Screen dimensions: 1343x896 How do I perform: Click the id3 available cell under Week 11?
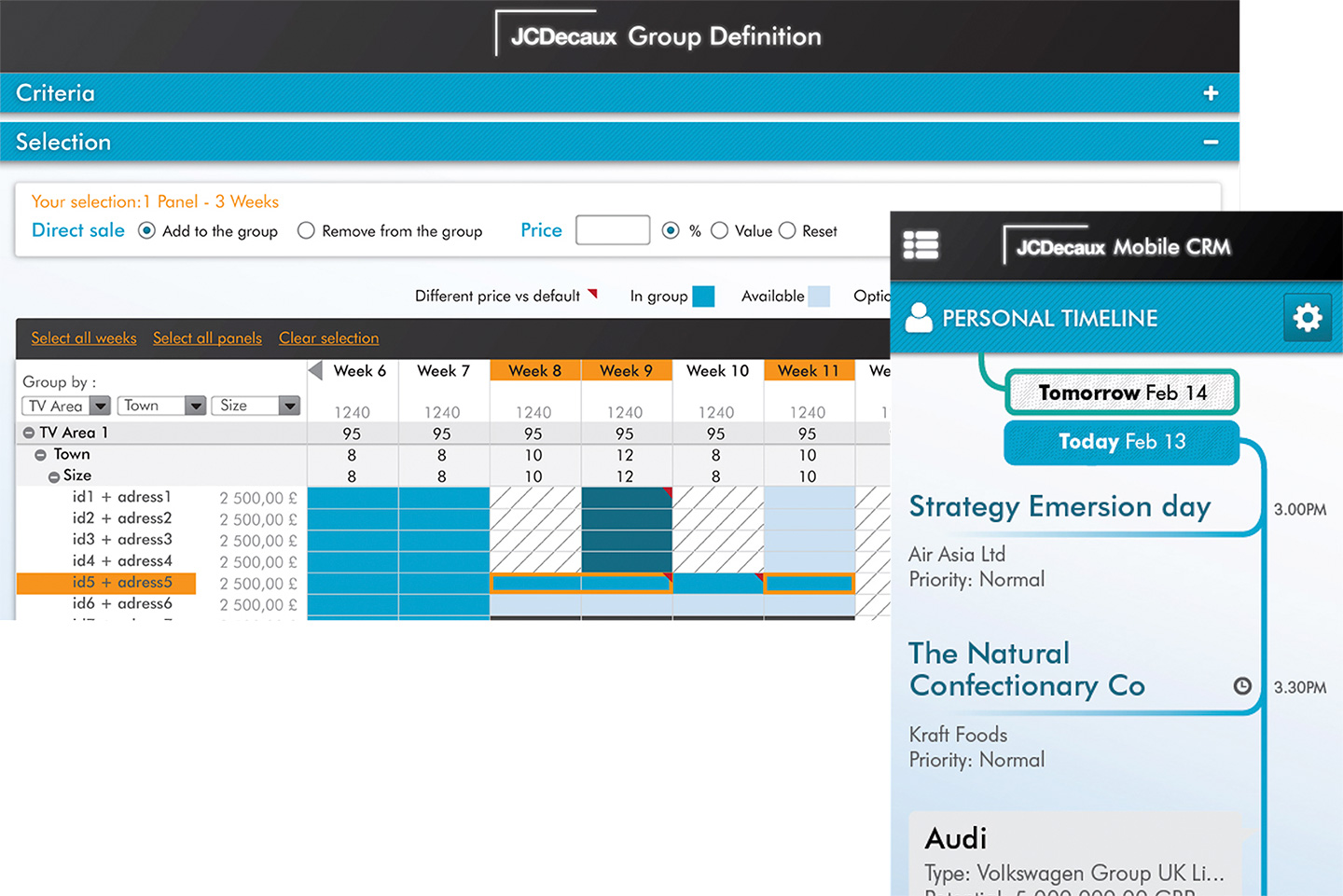pyautogui.click(x=810, y=540)
